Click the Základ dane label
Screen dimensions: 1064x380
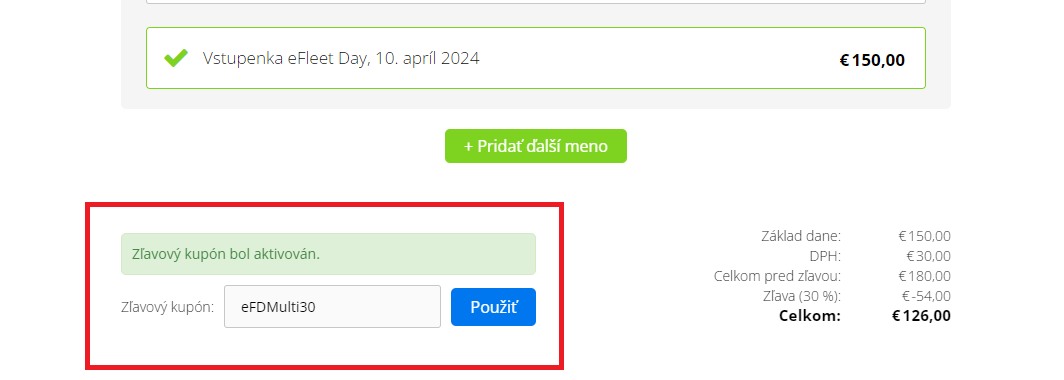click(801, 236)
